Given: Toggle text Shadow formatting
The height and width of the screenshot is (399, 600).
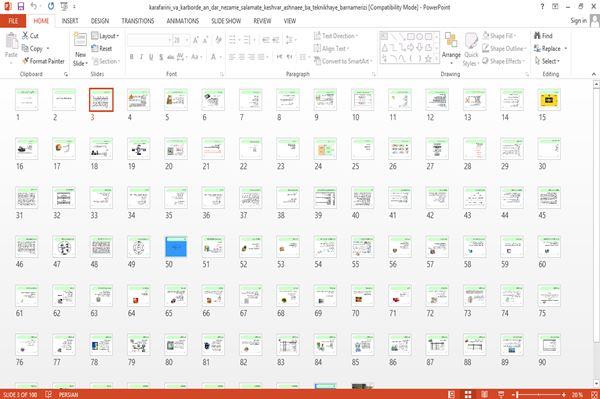Looking at the screenshot, I should click(161, 57).
